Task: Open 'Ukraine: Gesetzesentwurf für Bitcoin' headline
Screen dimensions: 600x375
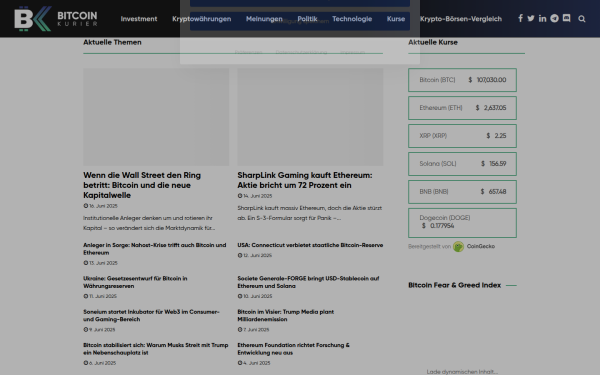Action: click(x=135, y=282)
